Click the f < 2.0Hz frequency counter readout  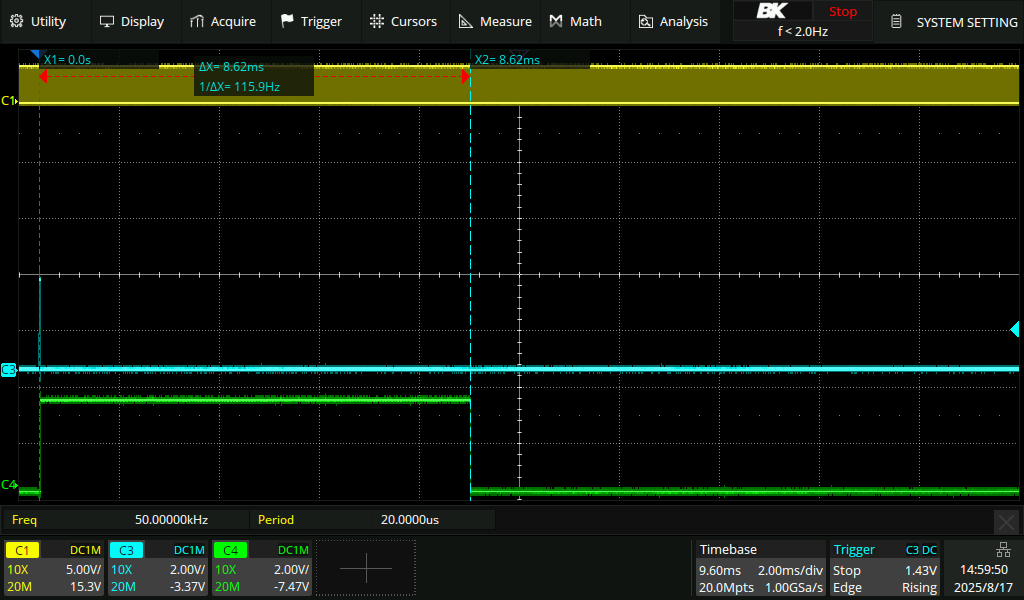pos(803,31)
